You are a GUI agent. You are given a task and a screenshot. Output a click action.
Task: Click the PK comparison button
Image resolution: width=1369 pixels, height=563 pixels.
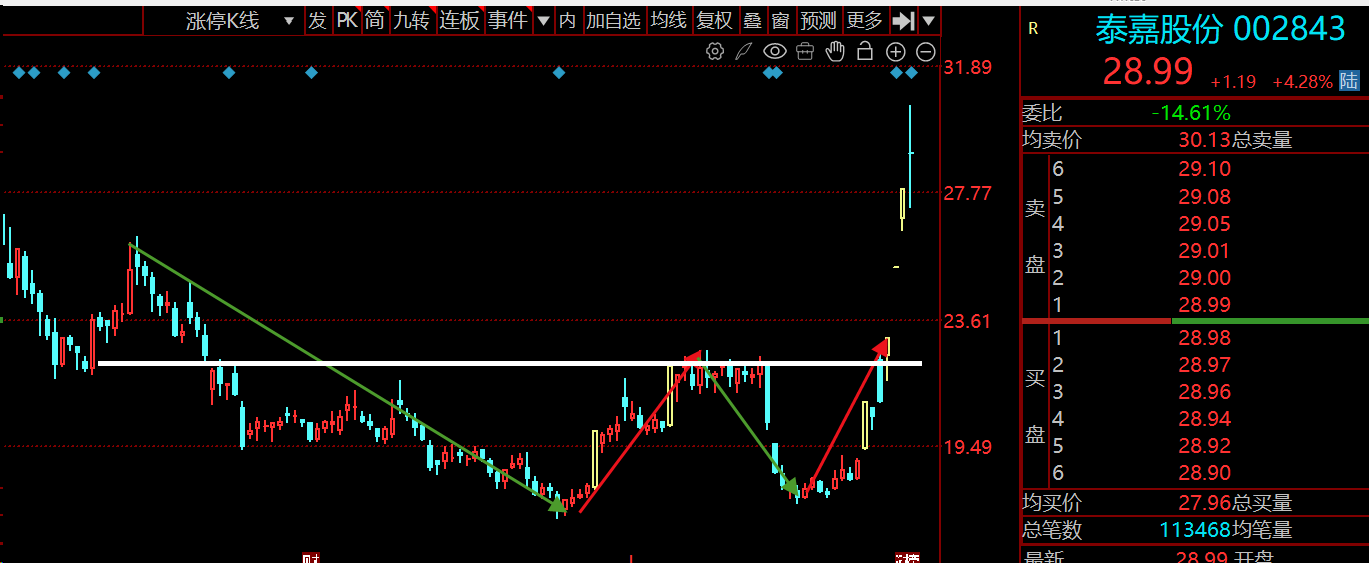point(347,20)
